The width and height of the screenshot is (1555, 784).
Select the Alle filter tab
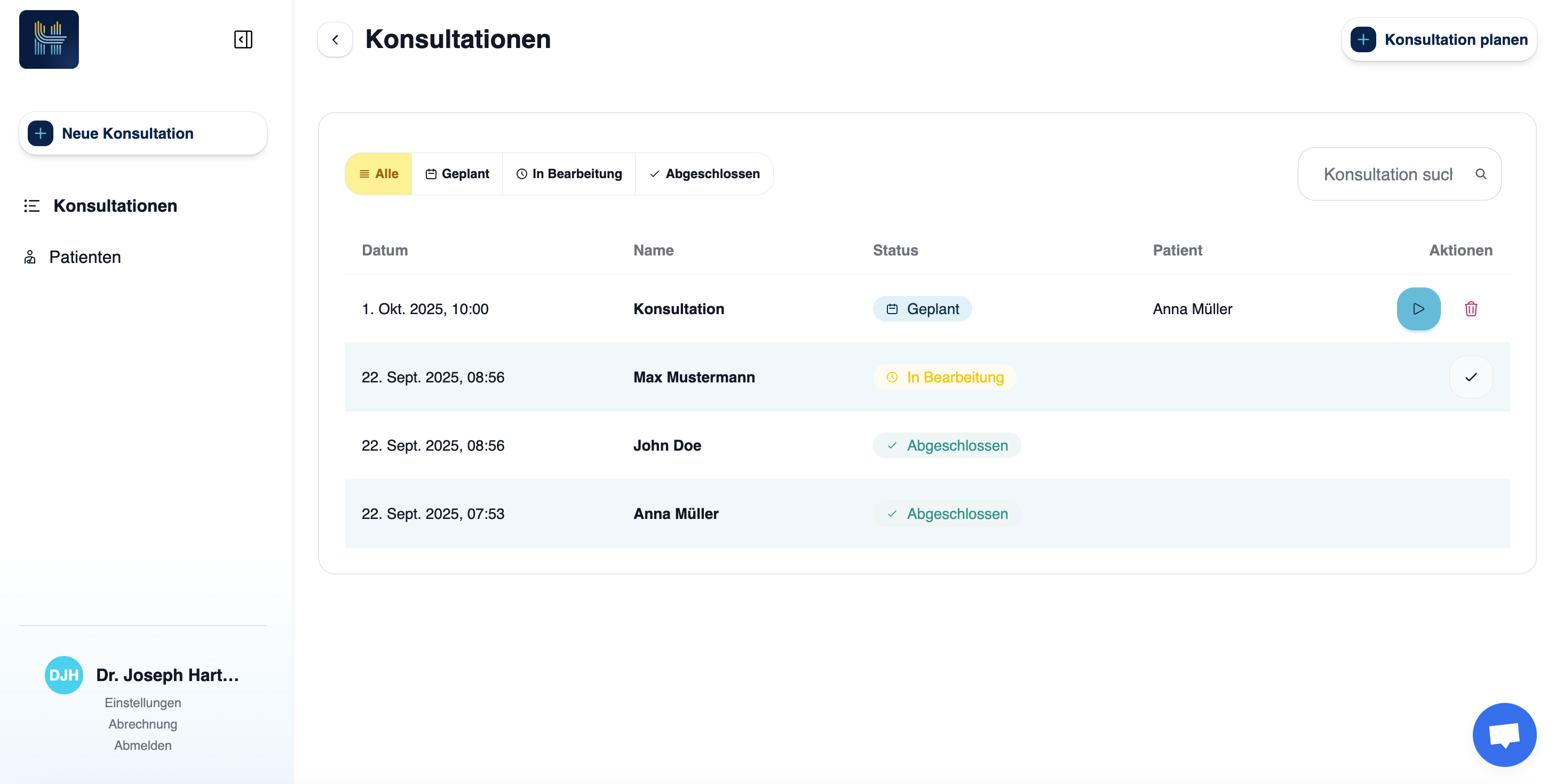378,174
